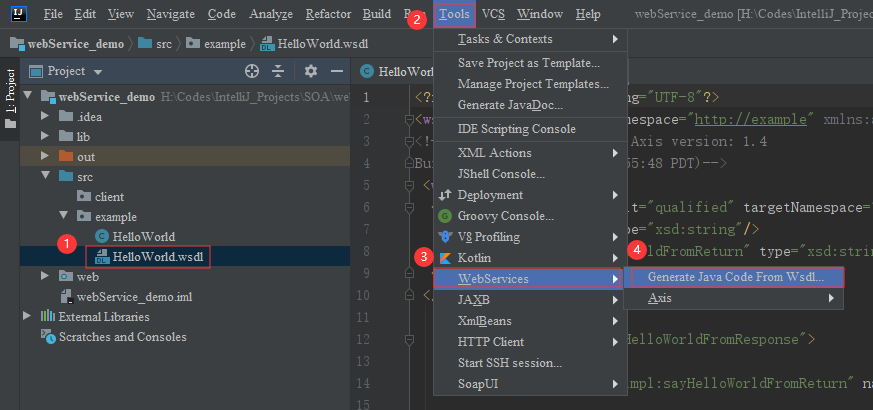Open the VCS menu
873x410 pixels.
493,14
